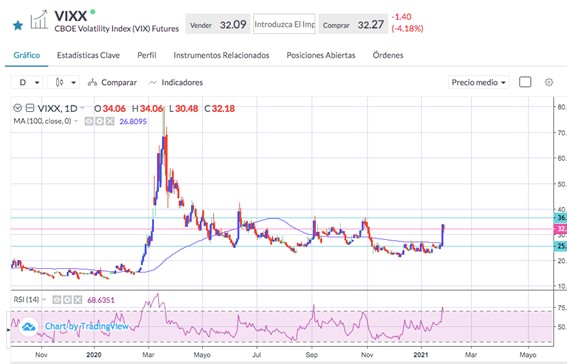Click the TradingView cloud logo icon
Screen dimensions: 567x364
point(29,327)
